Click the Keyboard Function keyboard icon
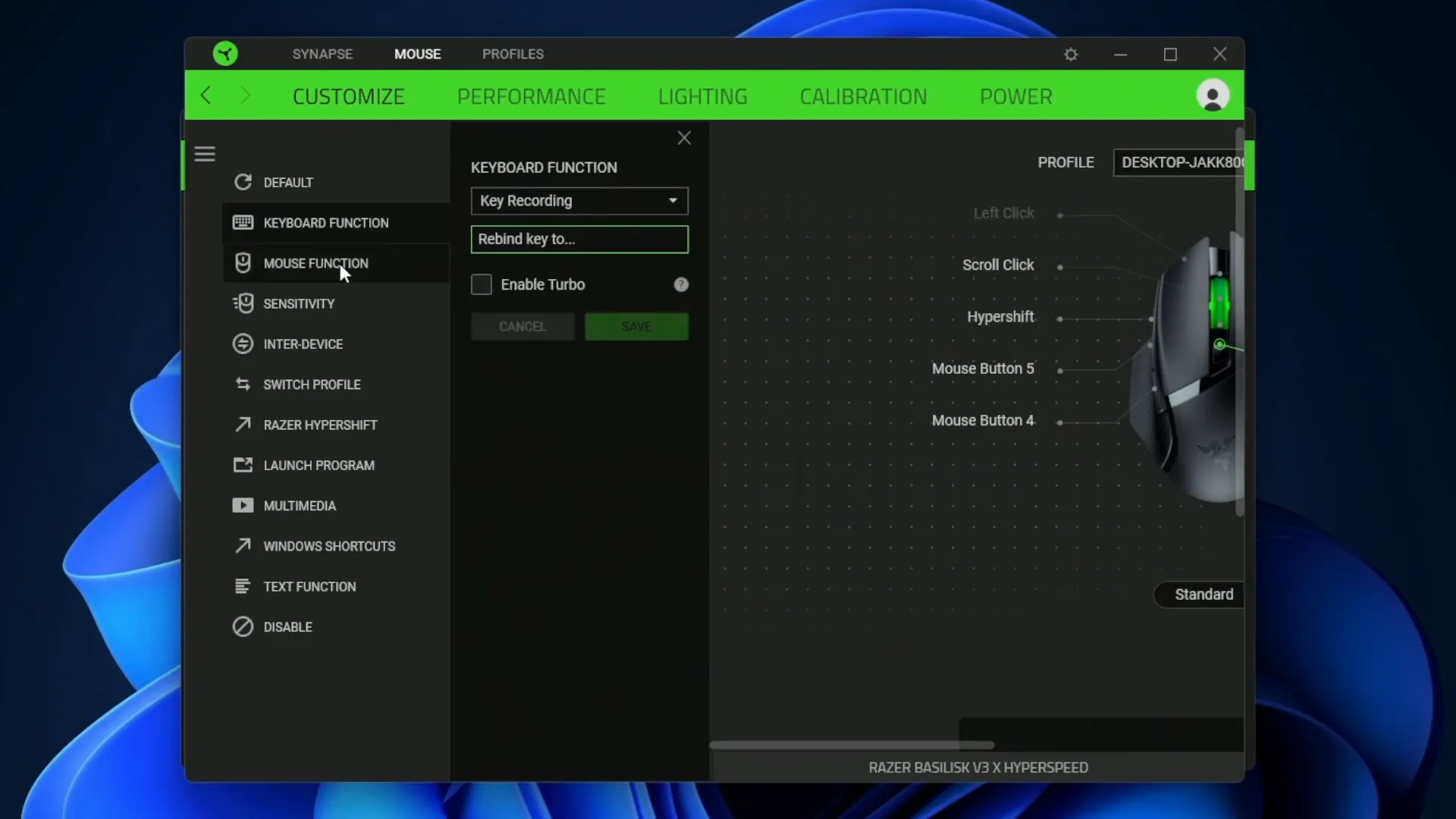This screenshot has width=1456, height=819. coord(243,222)
